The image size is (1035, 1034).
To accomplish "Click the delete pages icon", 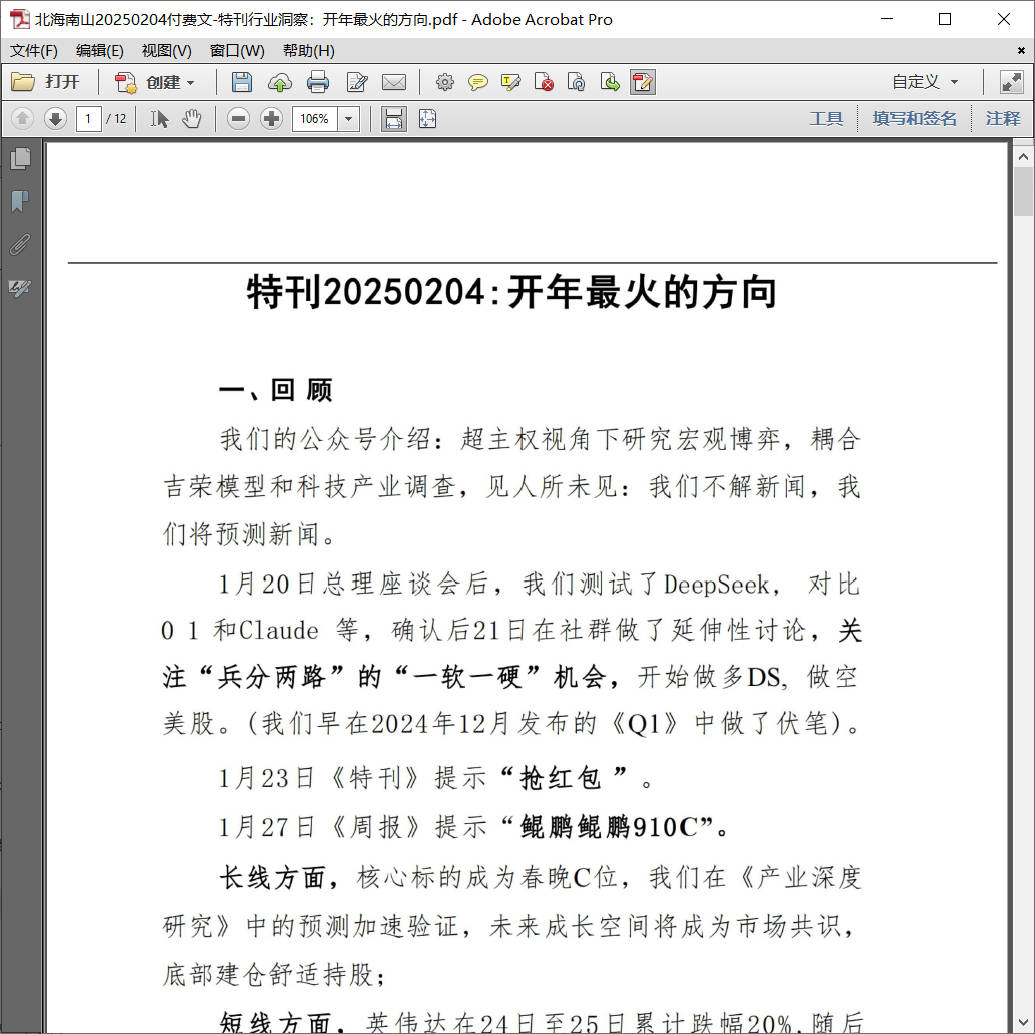I will click(x=544, y=82).
